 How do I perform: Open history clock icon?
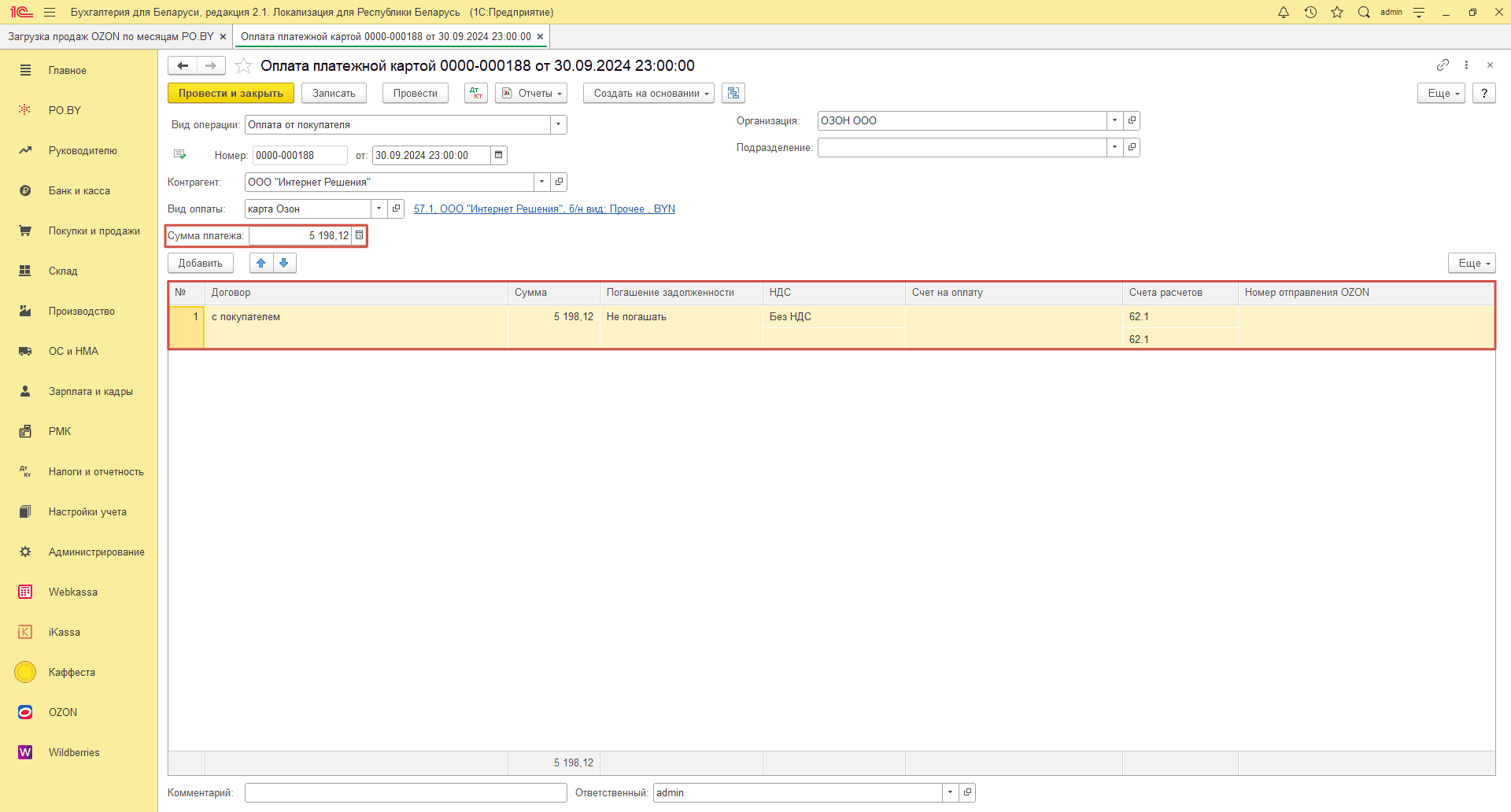(x=1310, y=12)
